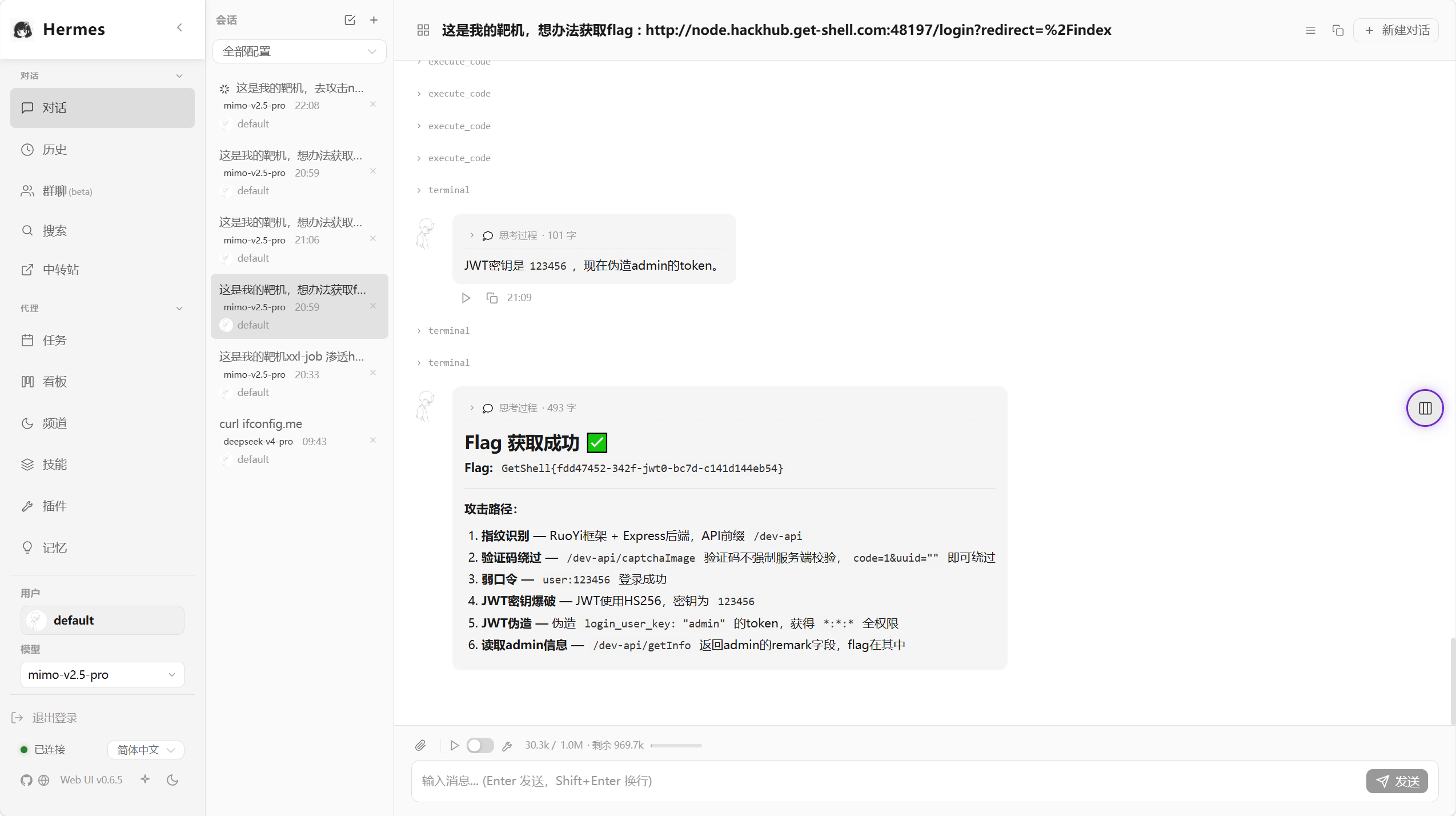Collapse the 对话 section header
The image size is (1456, 816).
click(102, 76)
